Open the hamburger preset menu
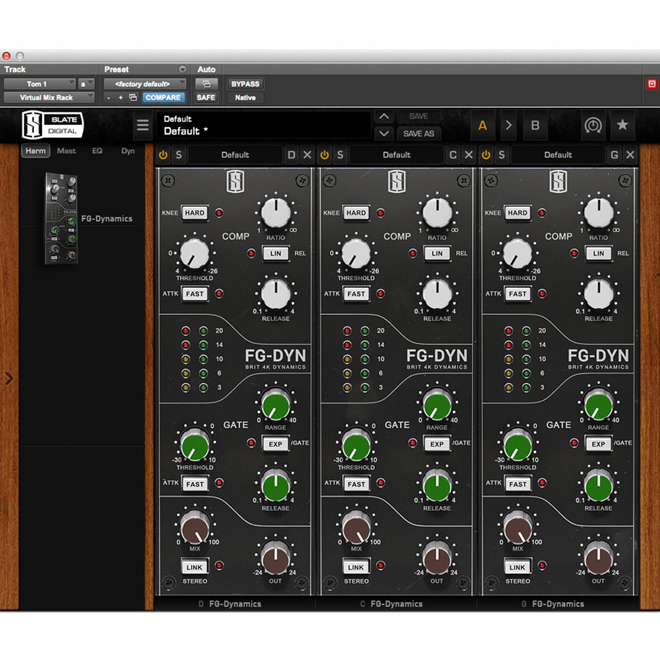 coord(142,126)
